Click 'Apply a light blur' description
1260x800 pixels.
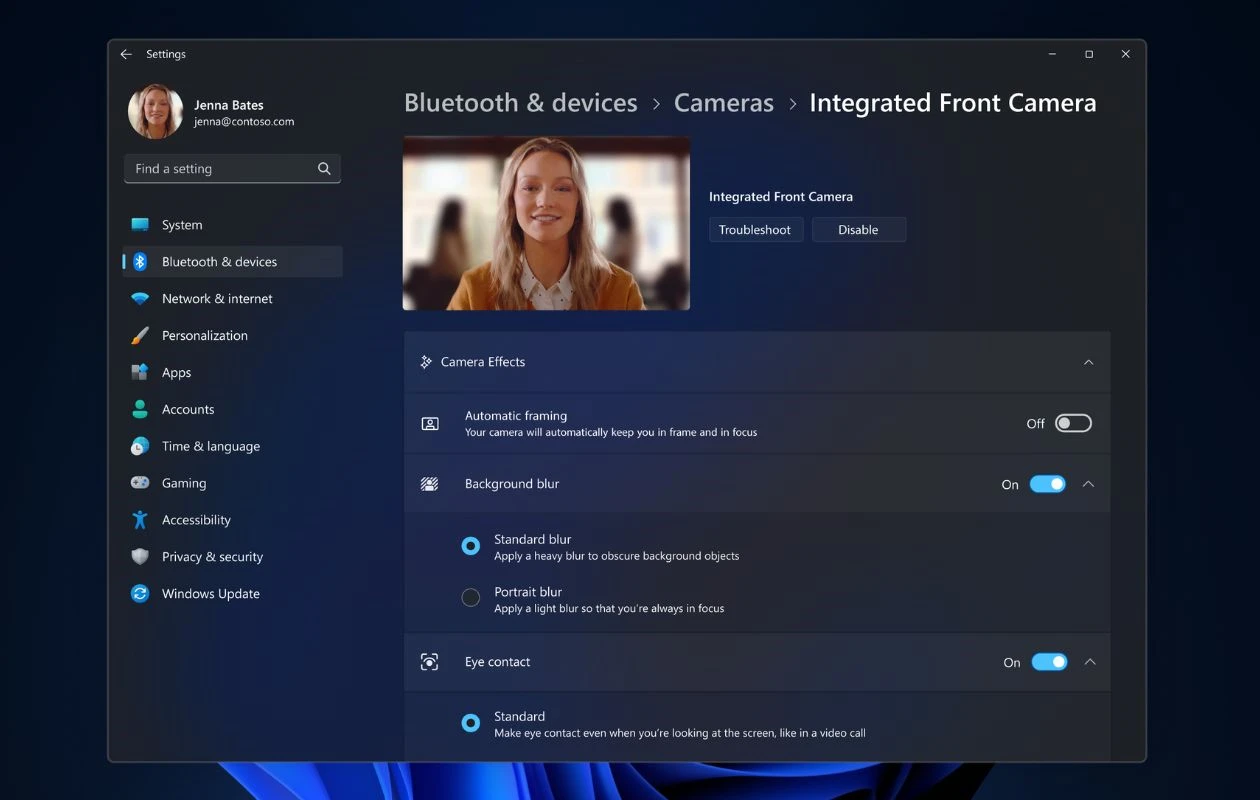[609, 608]
